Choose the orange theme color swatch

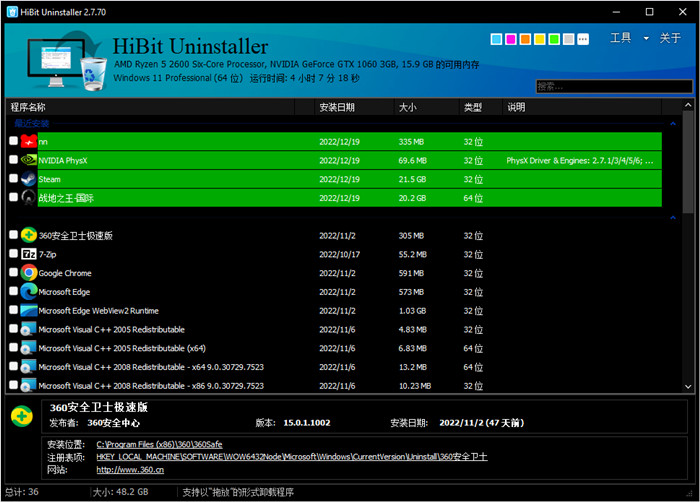click(525, 39)
